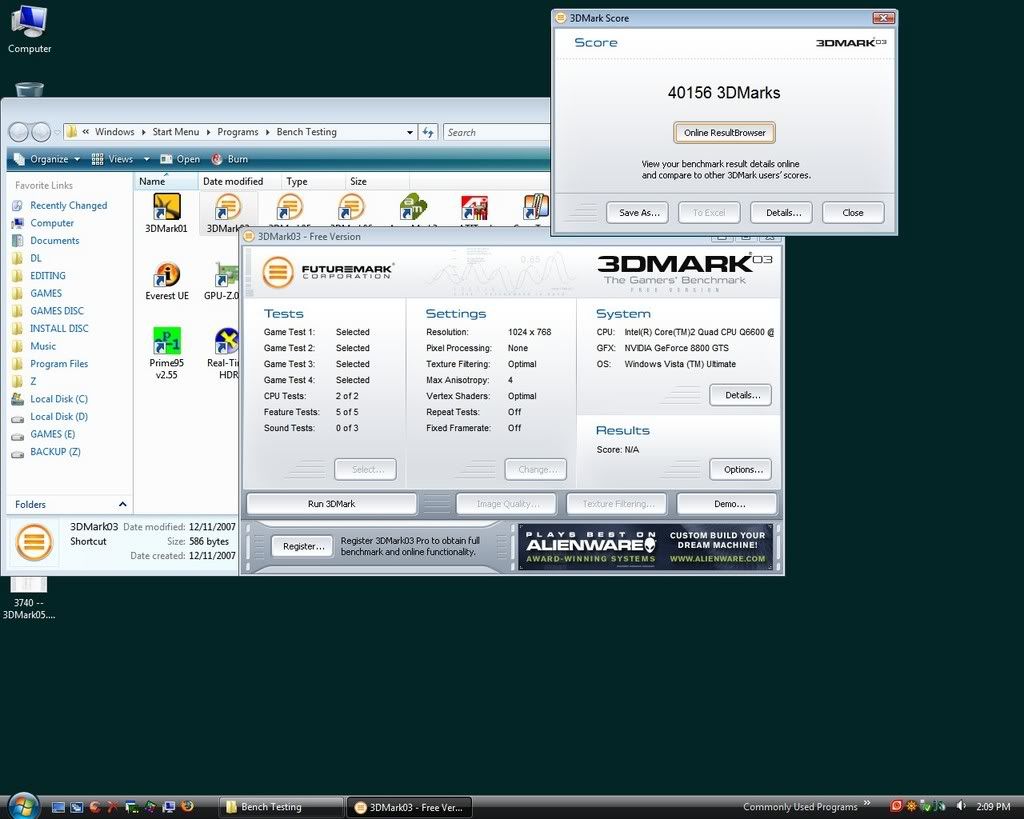Image resolution: width=1024 pixels, height=819 pixels.
Task: Sort files by the Name column header
Action: 166,181
